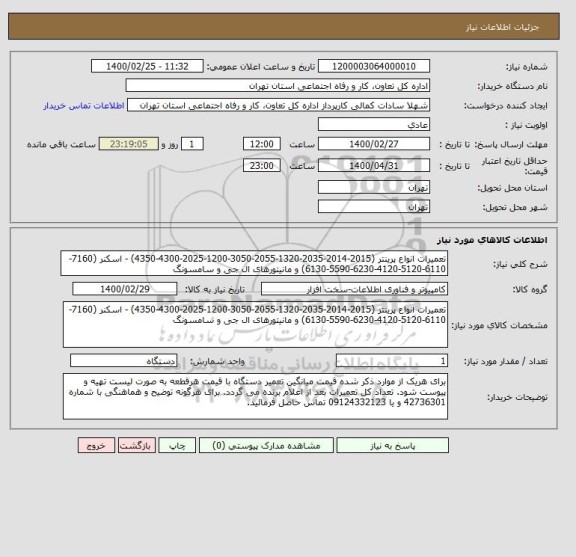Select the delivery city field تهران

[374, 206]
